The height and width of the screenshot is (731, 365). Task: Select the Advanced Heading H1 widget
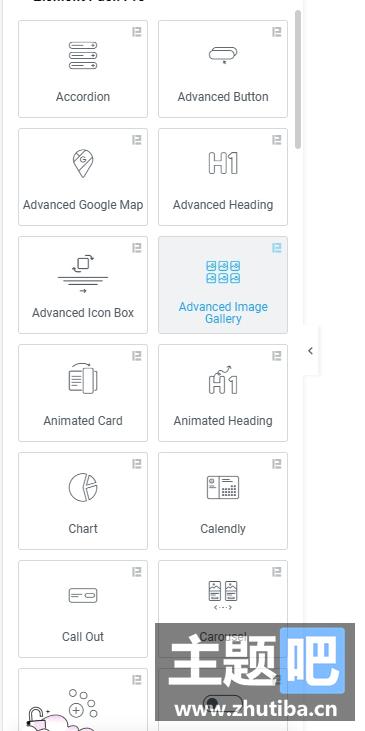coord(223,177)
